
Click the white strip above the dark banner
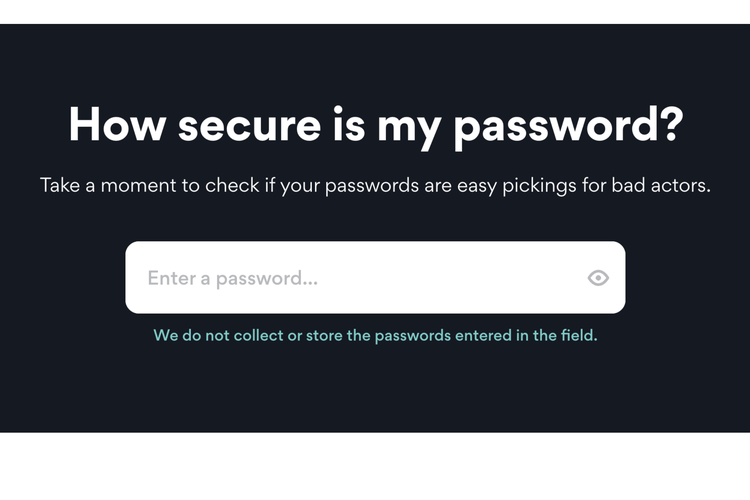[x=375, y=11]
